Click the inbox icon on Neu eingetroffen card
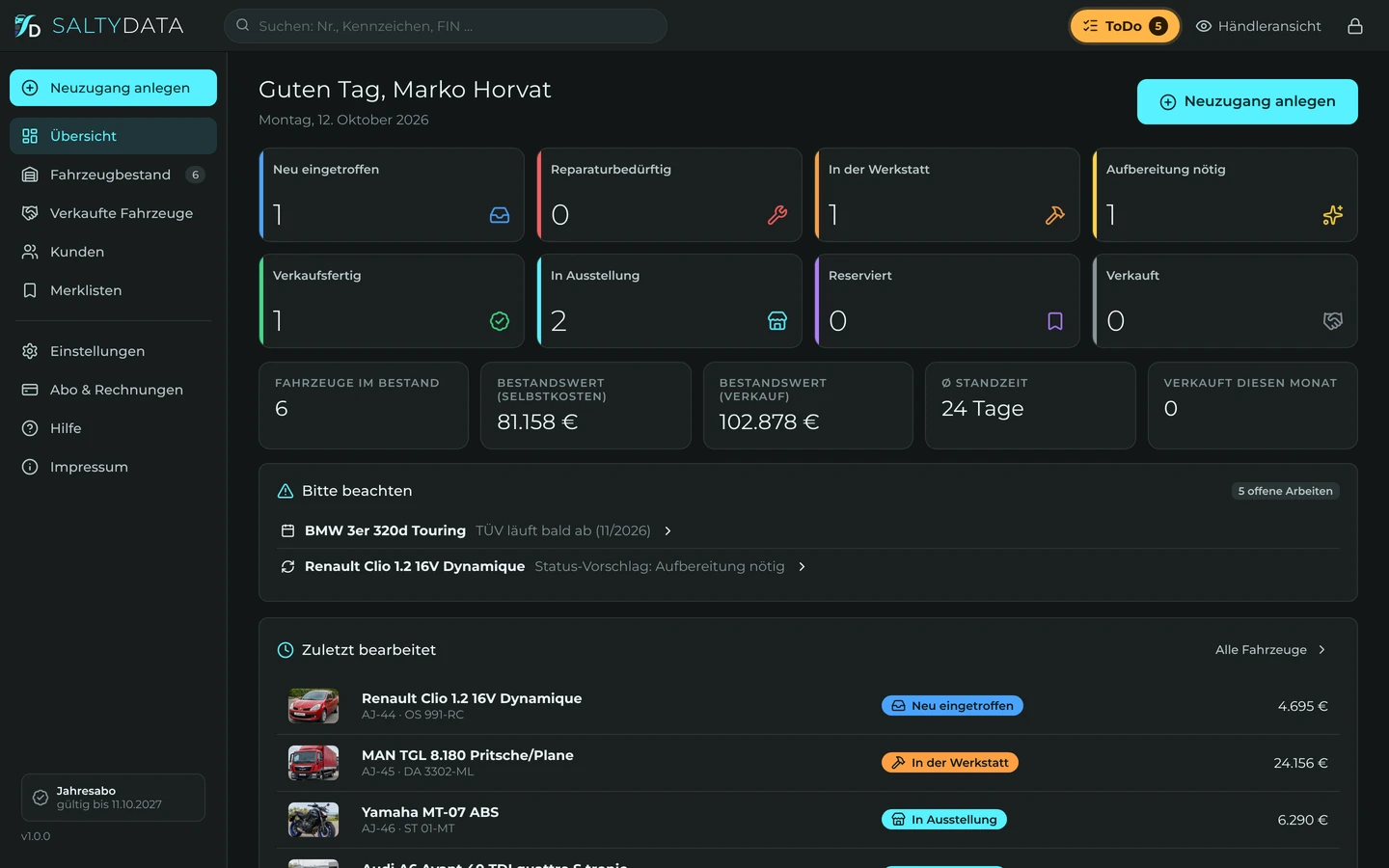This screenshot has height=868, width=1389. click(500, 215)
